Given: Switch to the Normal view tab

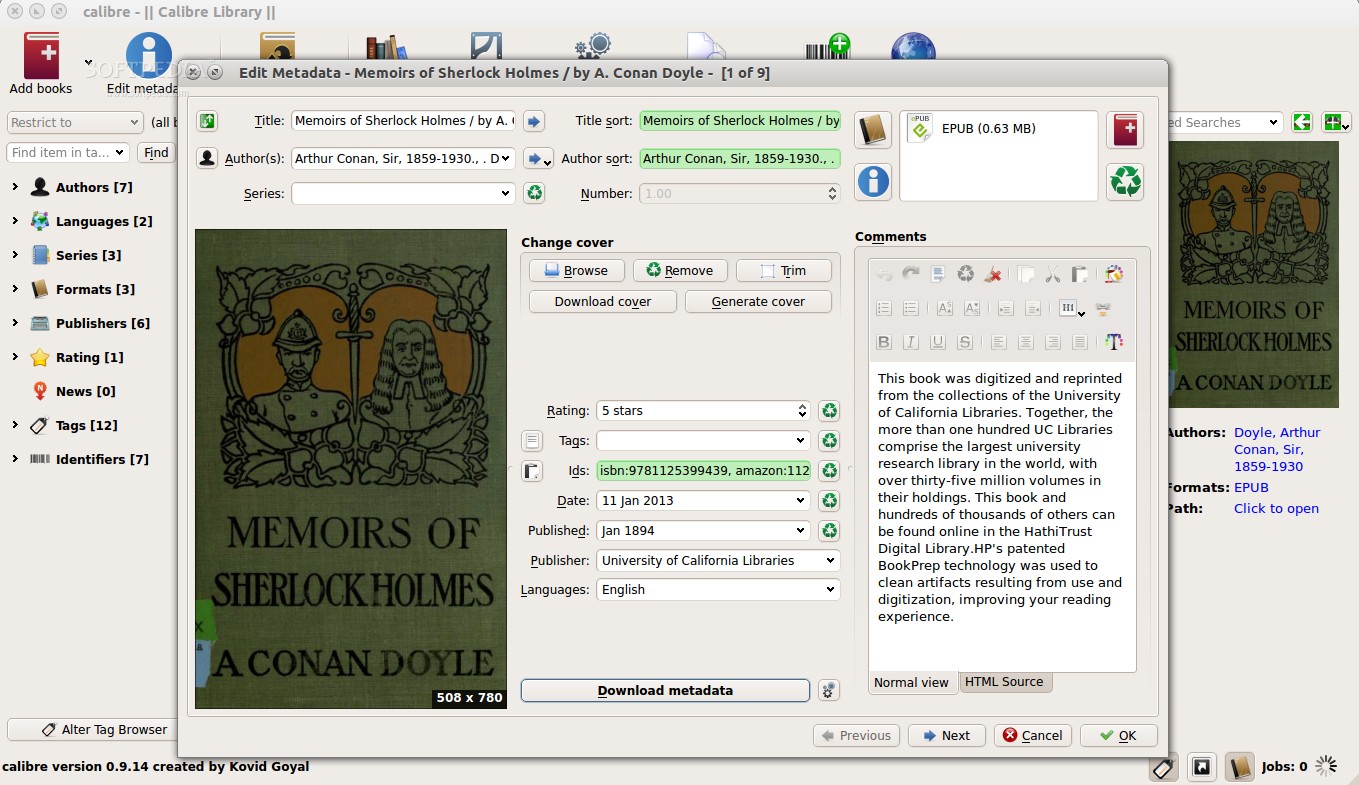Looking at the screenshot, I should tap(910, 682).
